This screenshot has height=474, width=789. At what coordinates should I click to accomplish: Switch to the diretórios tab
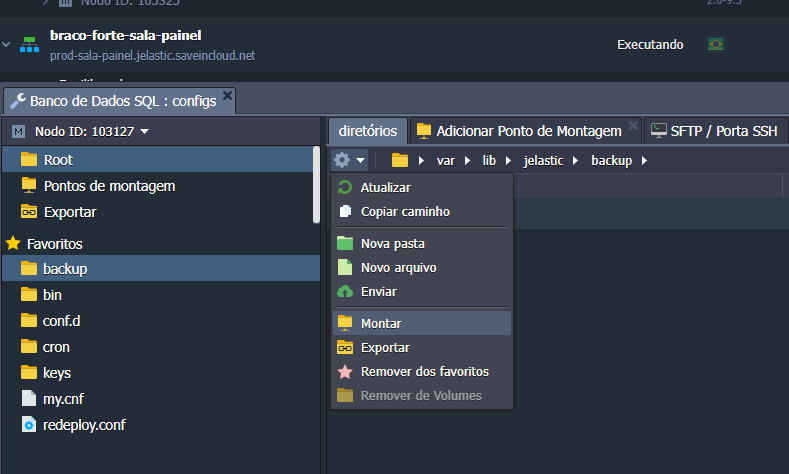pyautogui.click(x=367, y=131)
